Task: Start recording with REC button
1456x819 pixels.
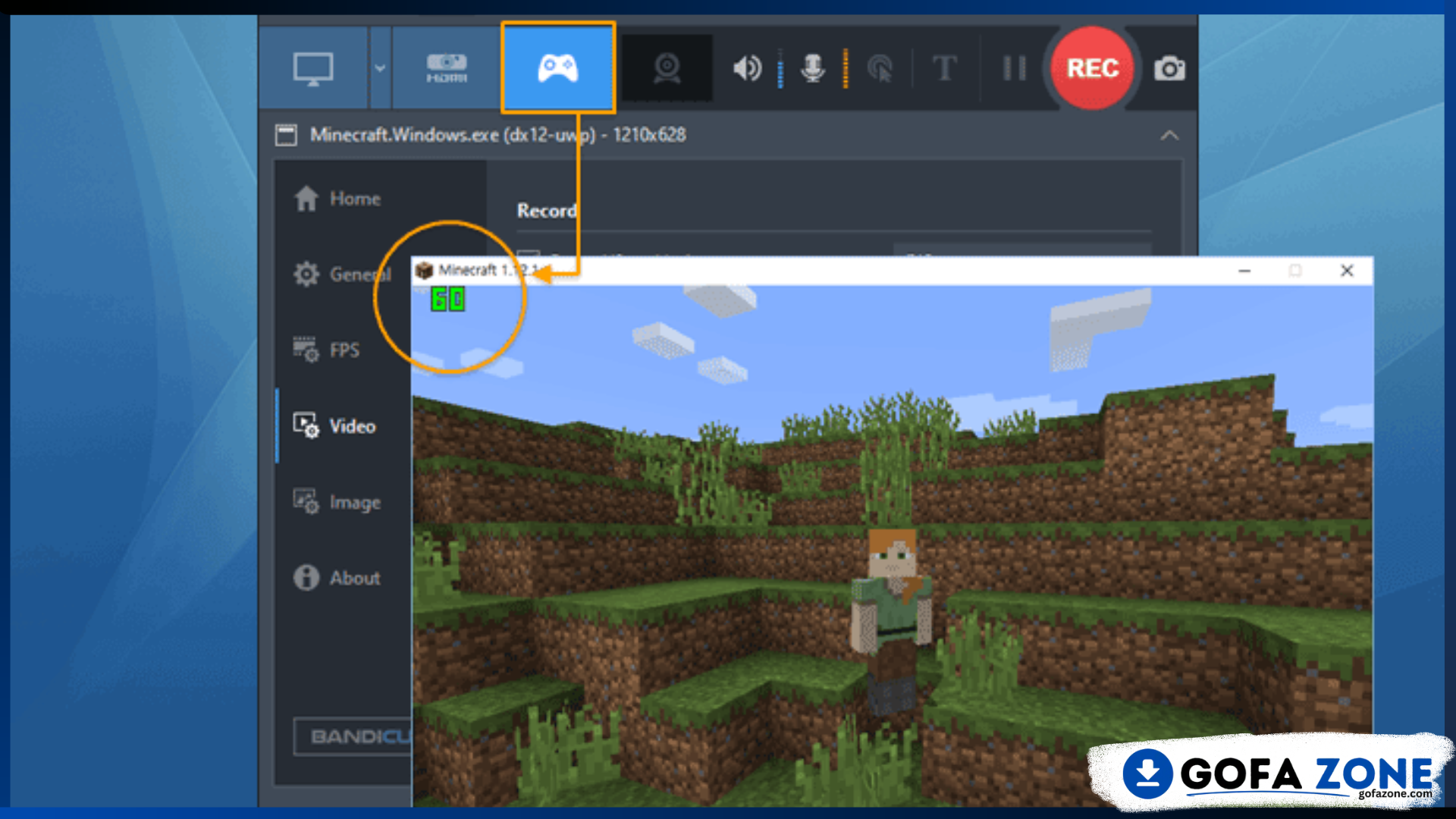Action: [1093, 68]
